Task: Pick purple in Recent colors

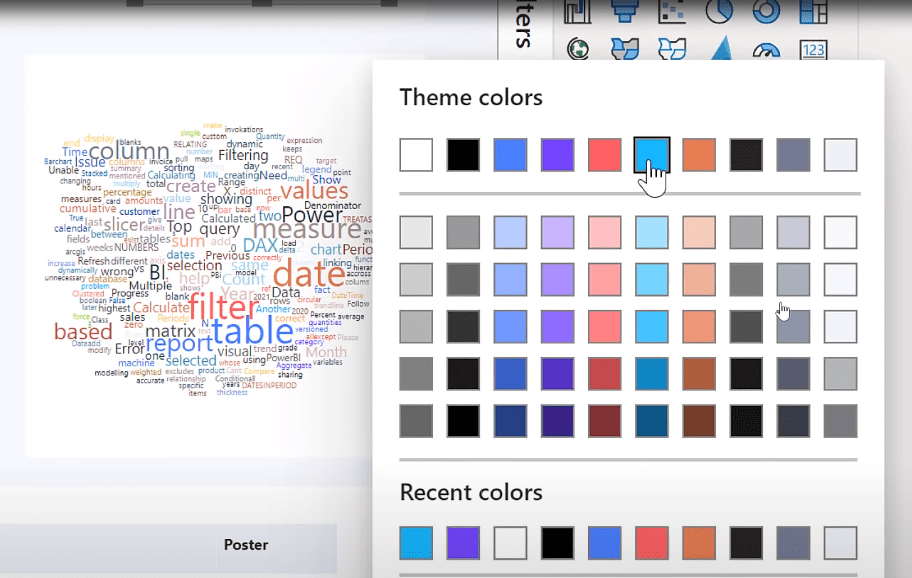Action: coord(463,543)
